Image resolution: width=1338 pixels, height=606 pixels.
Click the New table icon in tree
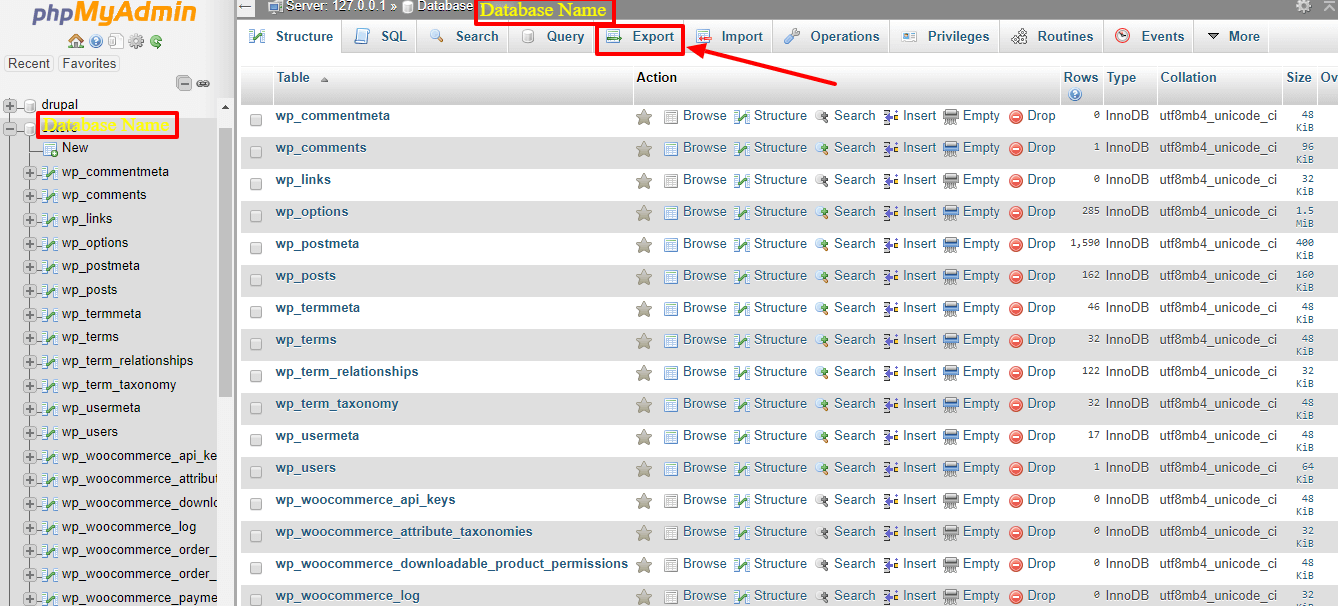(x=51, y=148)
